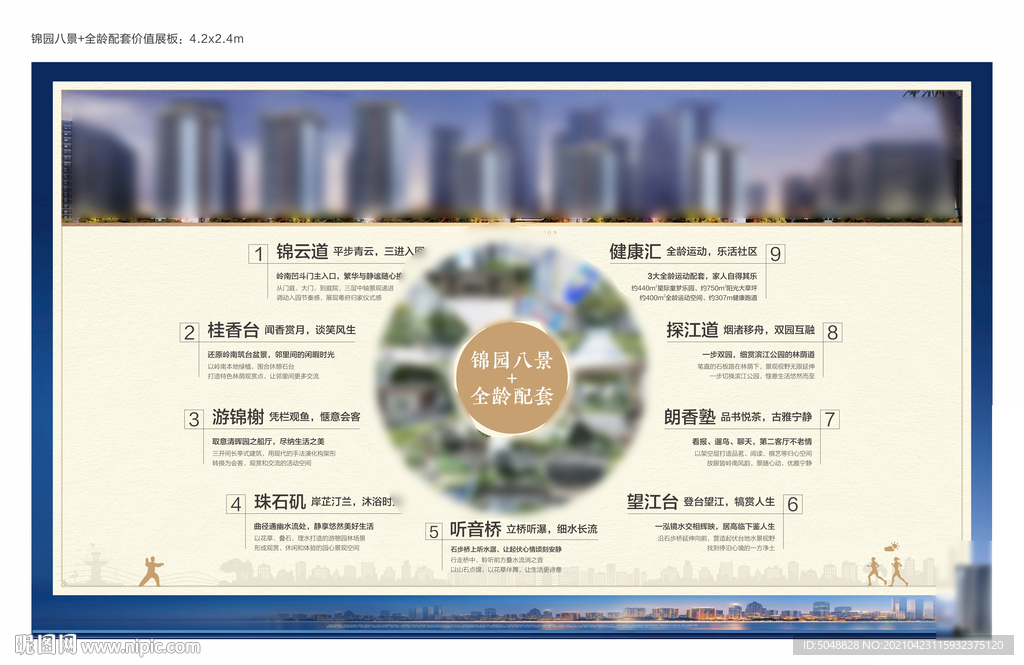Select the subtitle 全龄运动，乐活社区
The width and height of the screenshot is (1024, 665).
click(x=712, y=251)
